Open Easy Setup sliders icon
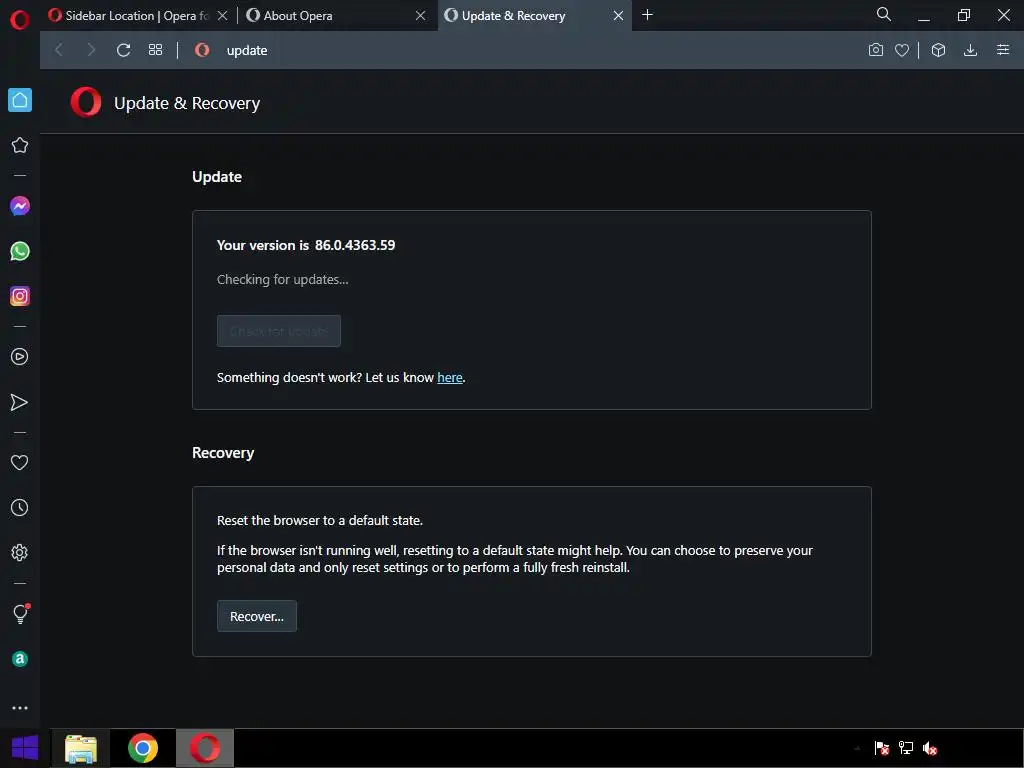The width and height of the screenshot is (1024, 768). [x=1003, y=50]
